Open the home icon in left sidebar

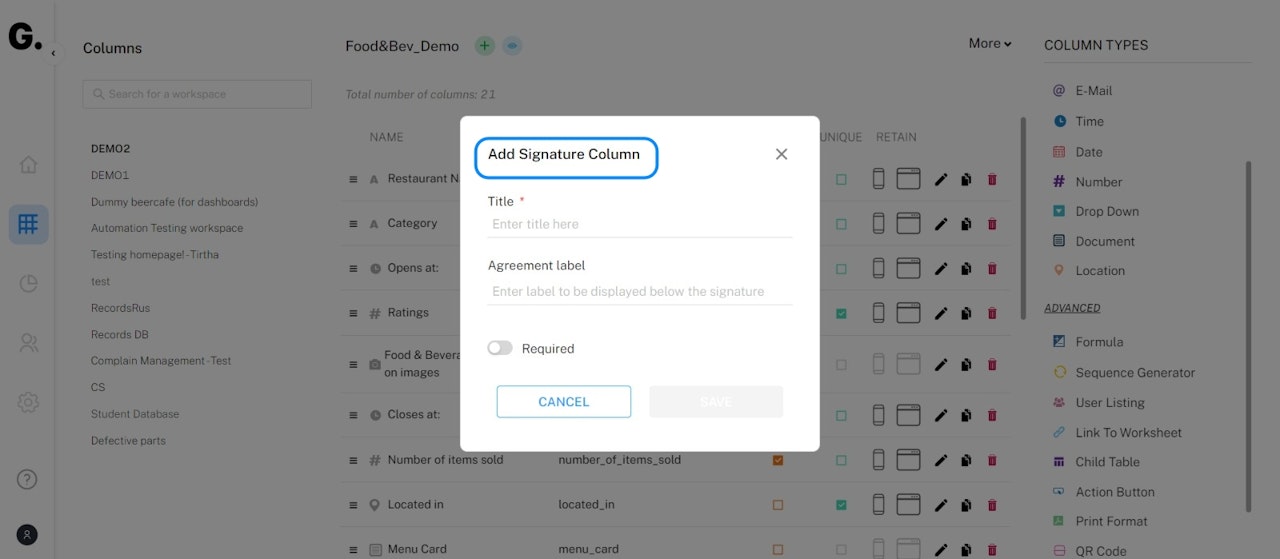click(x=28, y=164)
